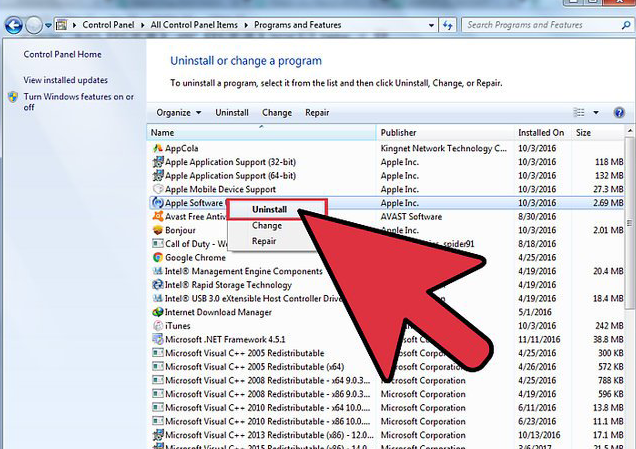Click Microsoft .NET Framework 4.5.1 icon
This screenshot has height=449, width=636.
(157, 339)
